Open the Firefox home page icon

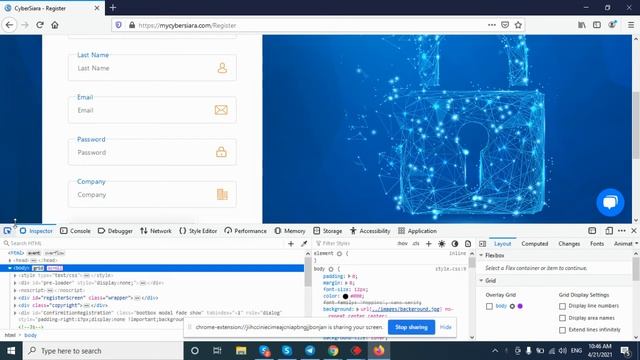pos(55,25)
